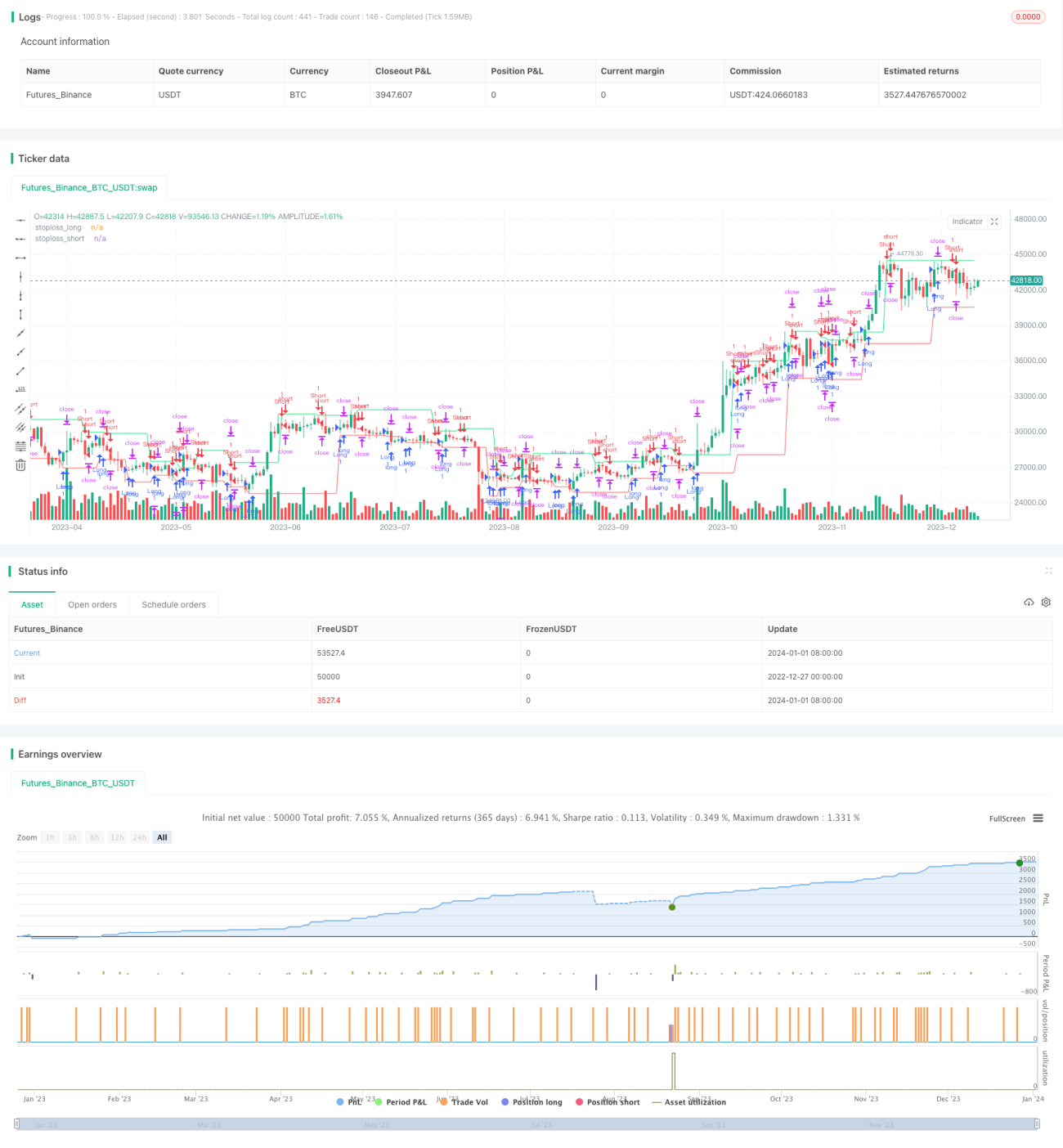Click the trash icon to delete drawings

pos(20,464)
